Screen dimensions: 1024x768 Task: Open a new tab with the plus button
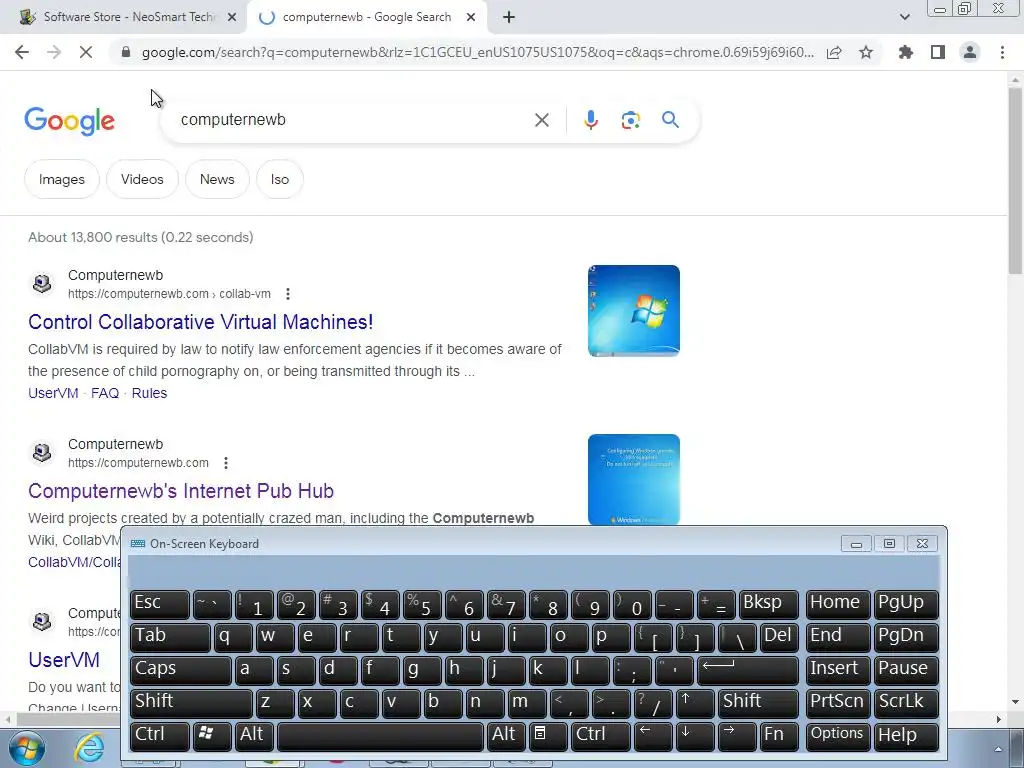pyautogui.click(x=509, y=17)
